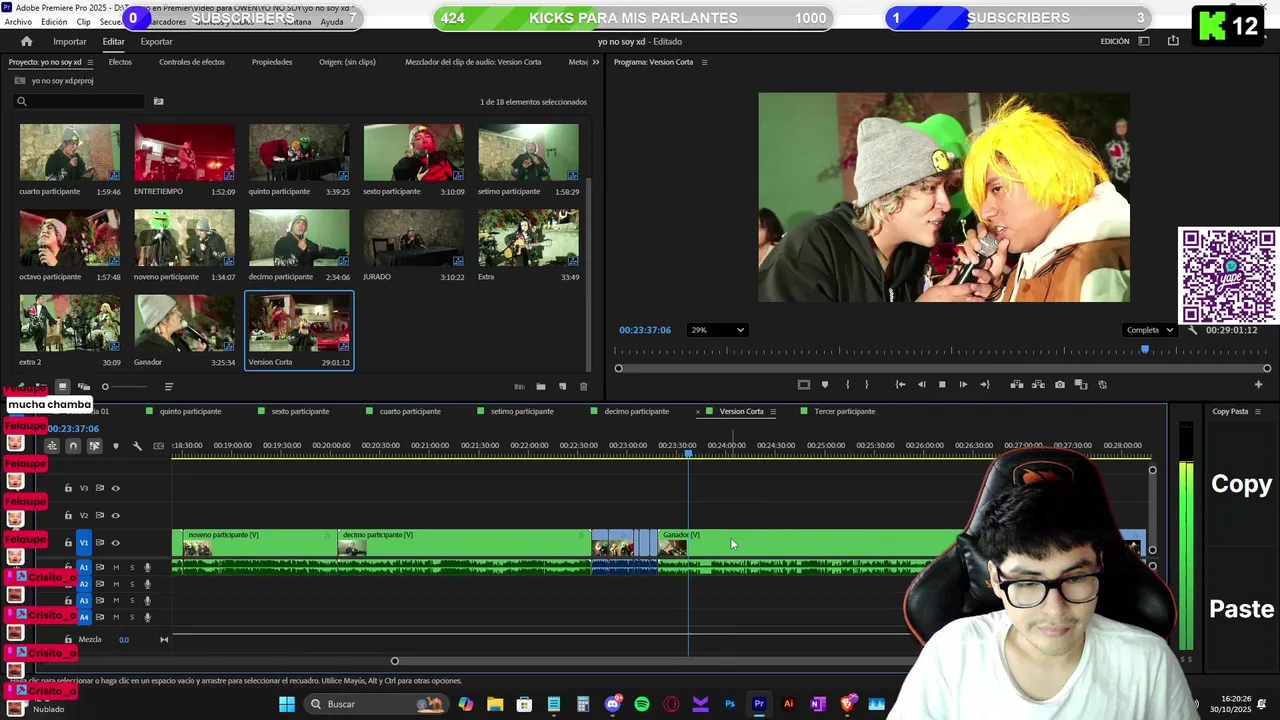Image resolution: width=1280 pixels, height=720 pixels.
Task: Lock the V2 track
Action: [x=68, y=515]
